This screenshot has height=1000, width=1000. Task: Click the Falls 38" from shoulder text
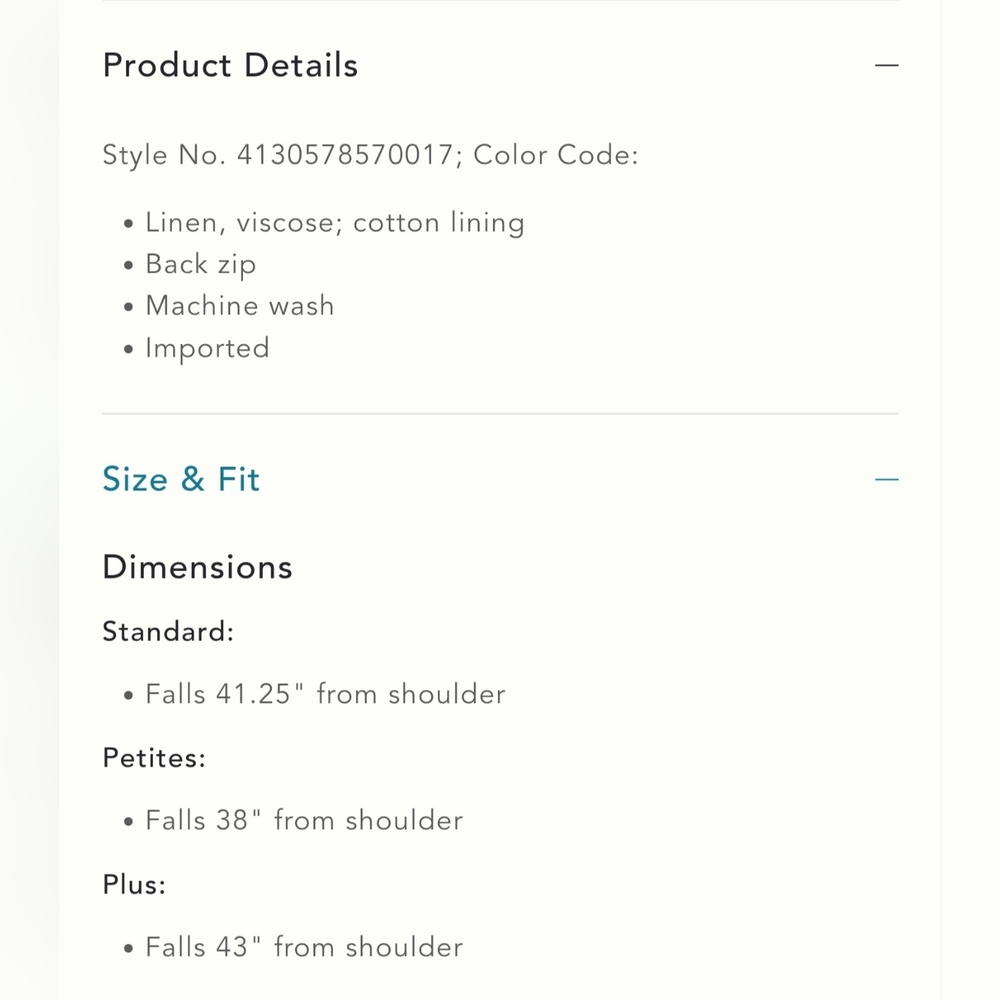point(304,820)
